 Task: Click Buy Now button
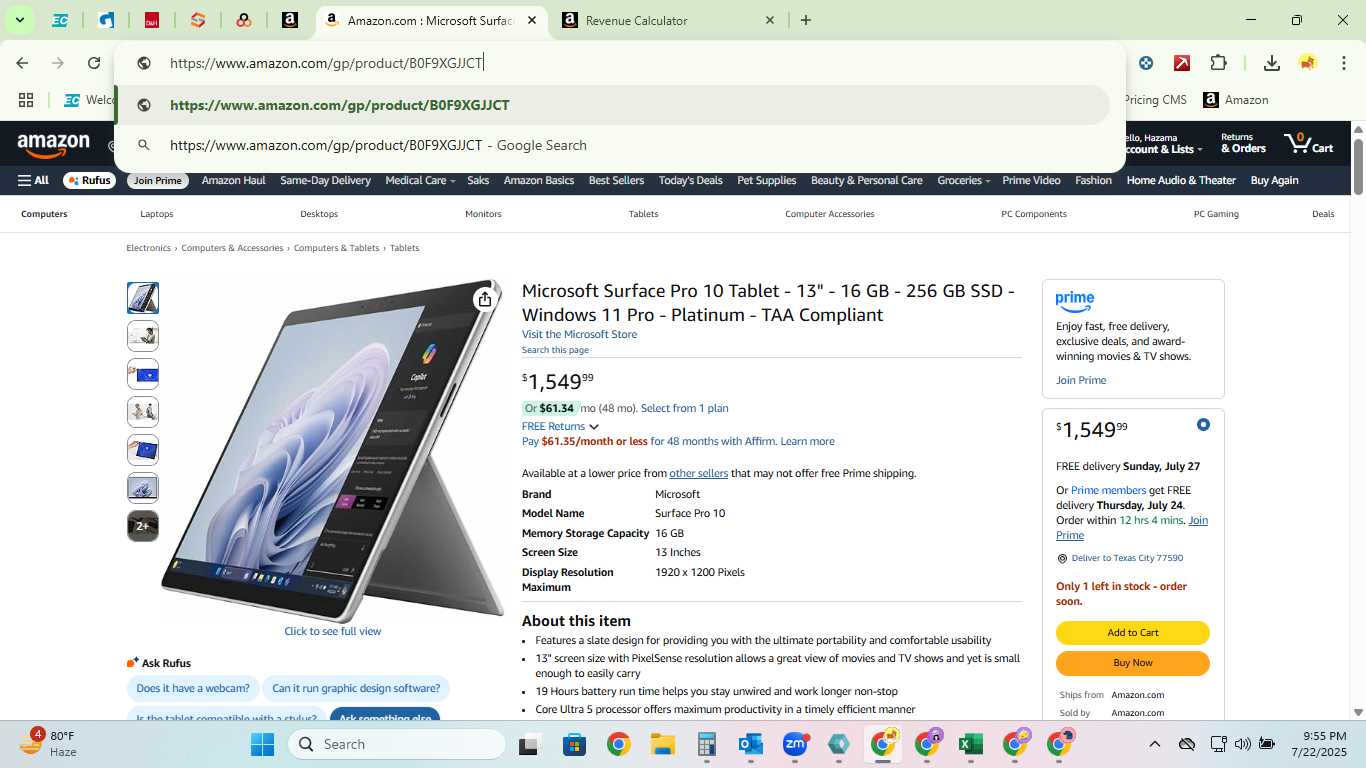[1133, 663]
